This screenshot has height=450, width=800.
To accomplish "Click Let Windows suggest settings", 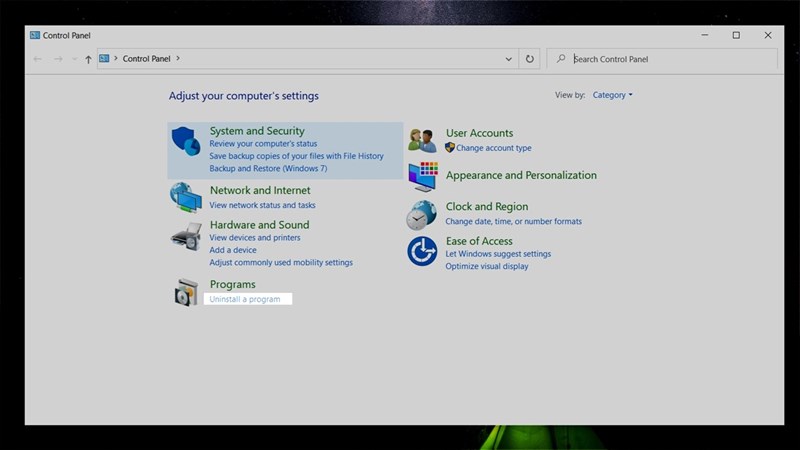I will [x=498, y=254].
